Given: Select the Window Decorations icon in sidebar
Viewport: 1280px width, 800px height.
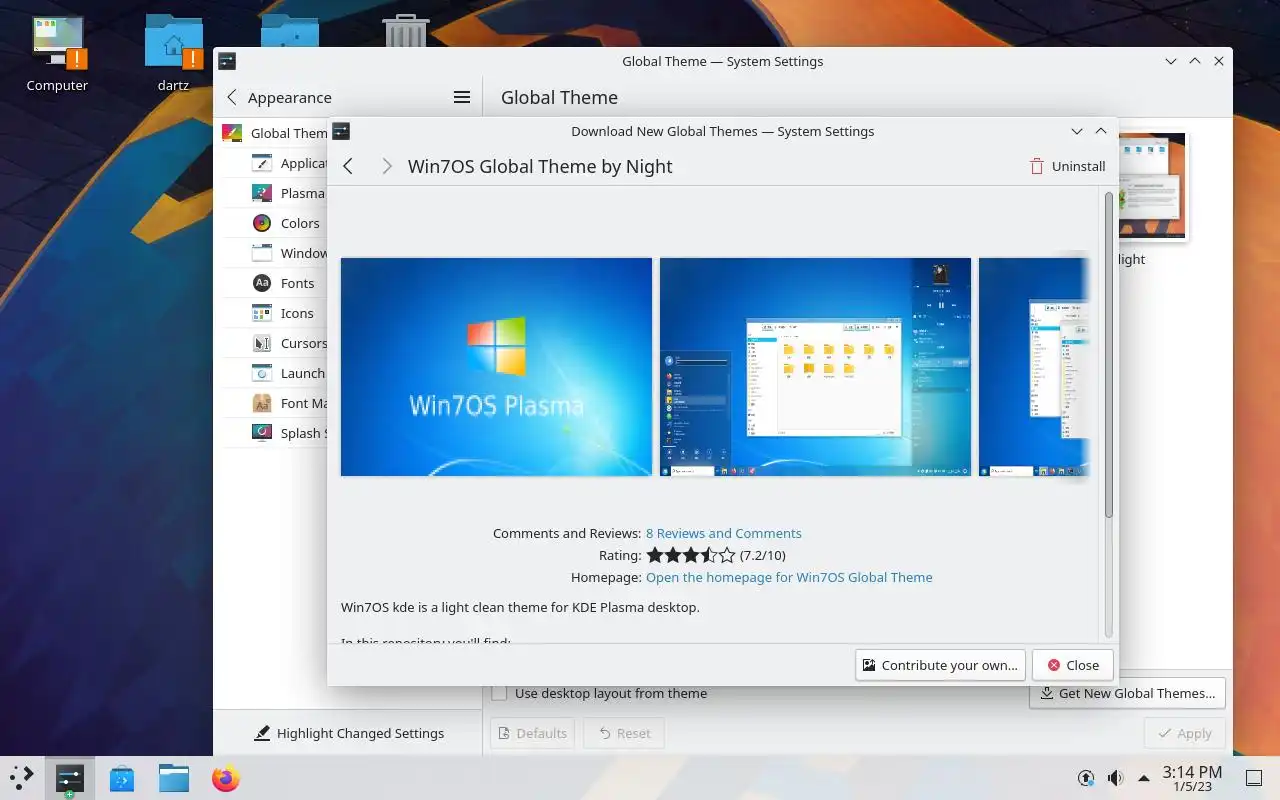Looking at the screenshot, I should 262,253.
